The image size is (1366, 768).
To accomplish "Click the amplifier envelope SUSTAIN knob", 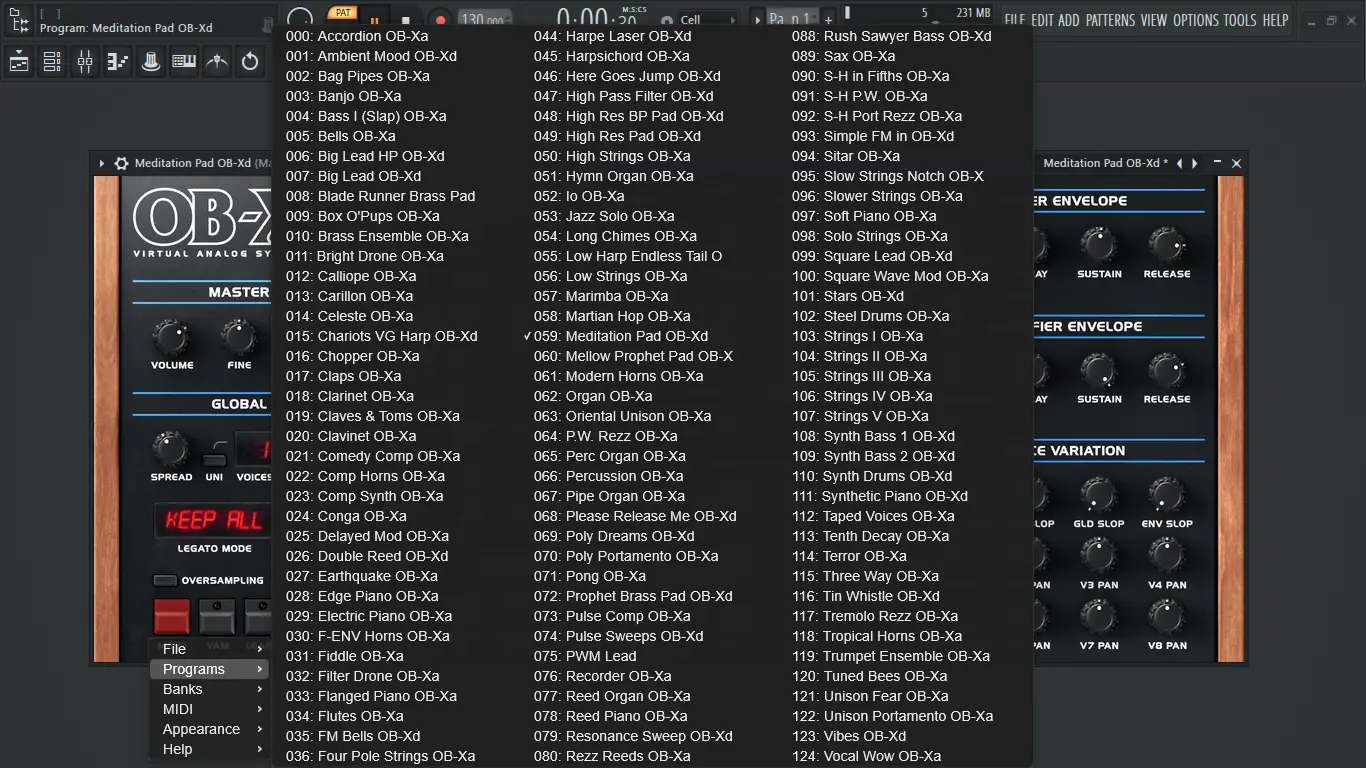I will [x=1099, y=370].
